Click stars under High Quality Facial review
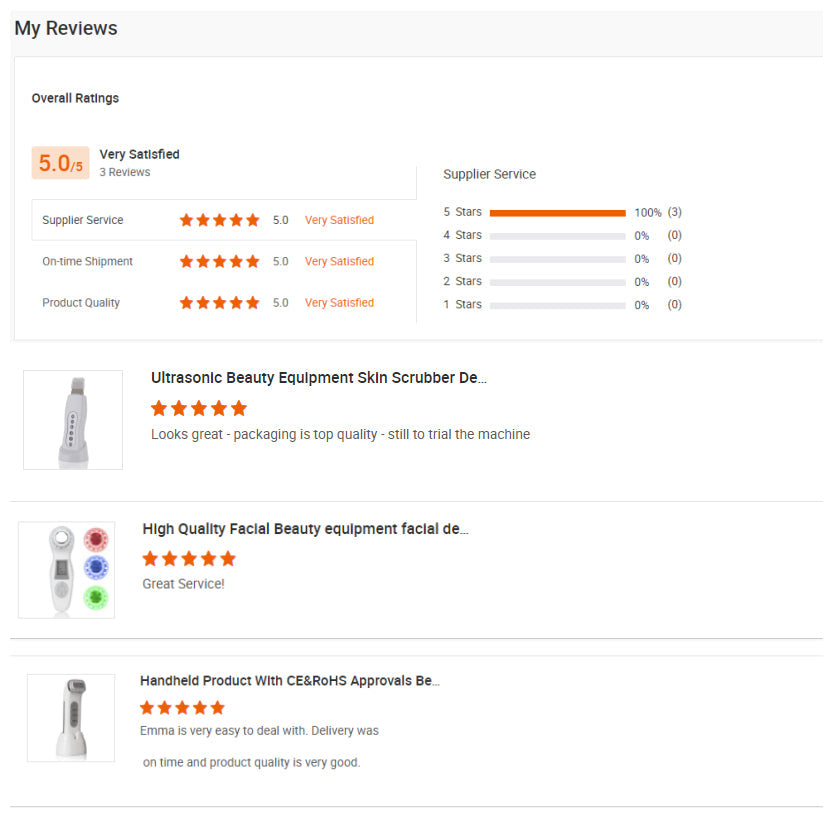Screen dimensions: 833x818 (189, 558)
